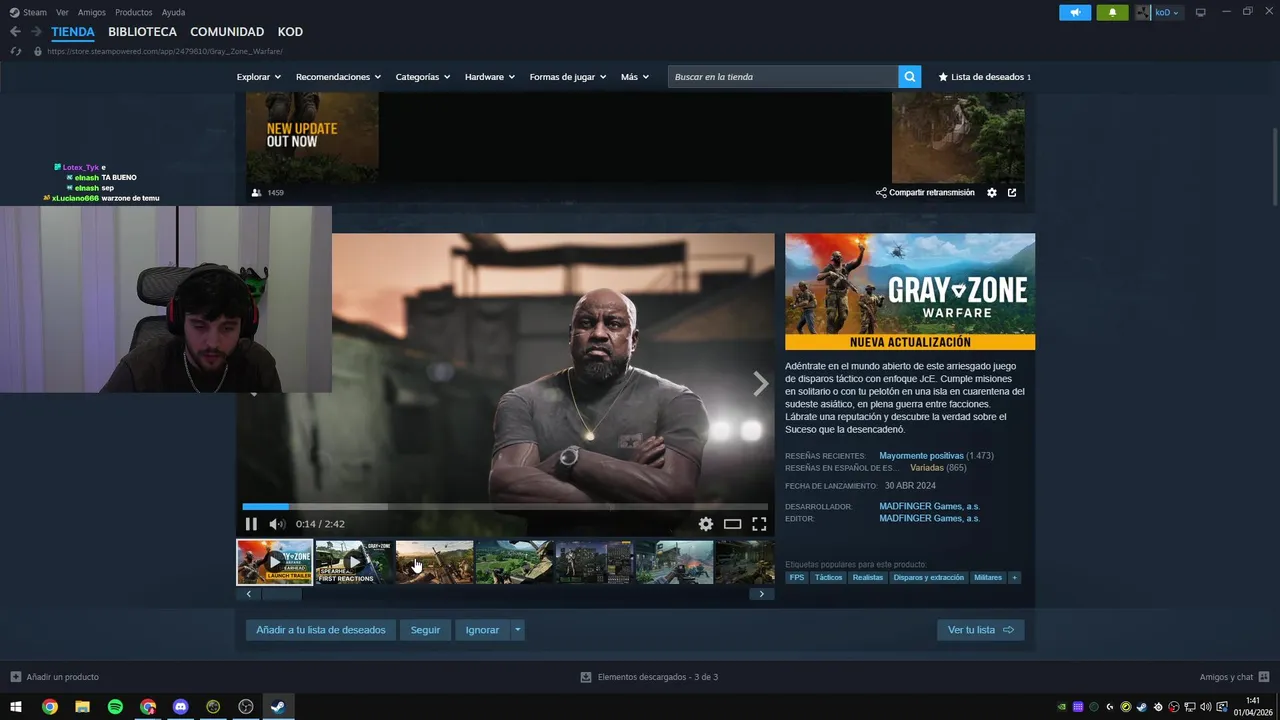Select the Disparos y extracción tag
Image resolution: width=1280 pixels, height=720 pixels.
(x=928, y=577)
